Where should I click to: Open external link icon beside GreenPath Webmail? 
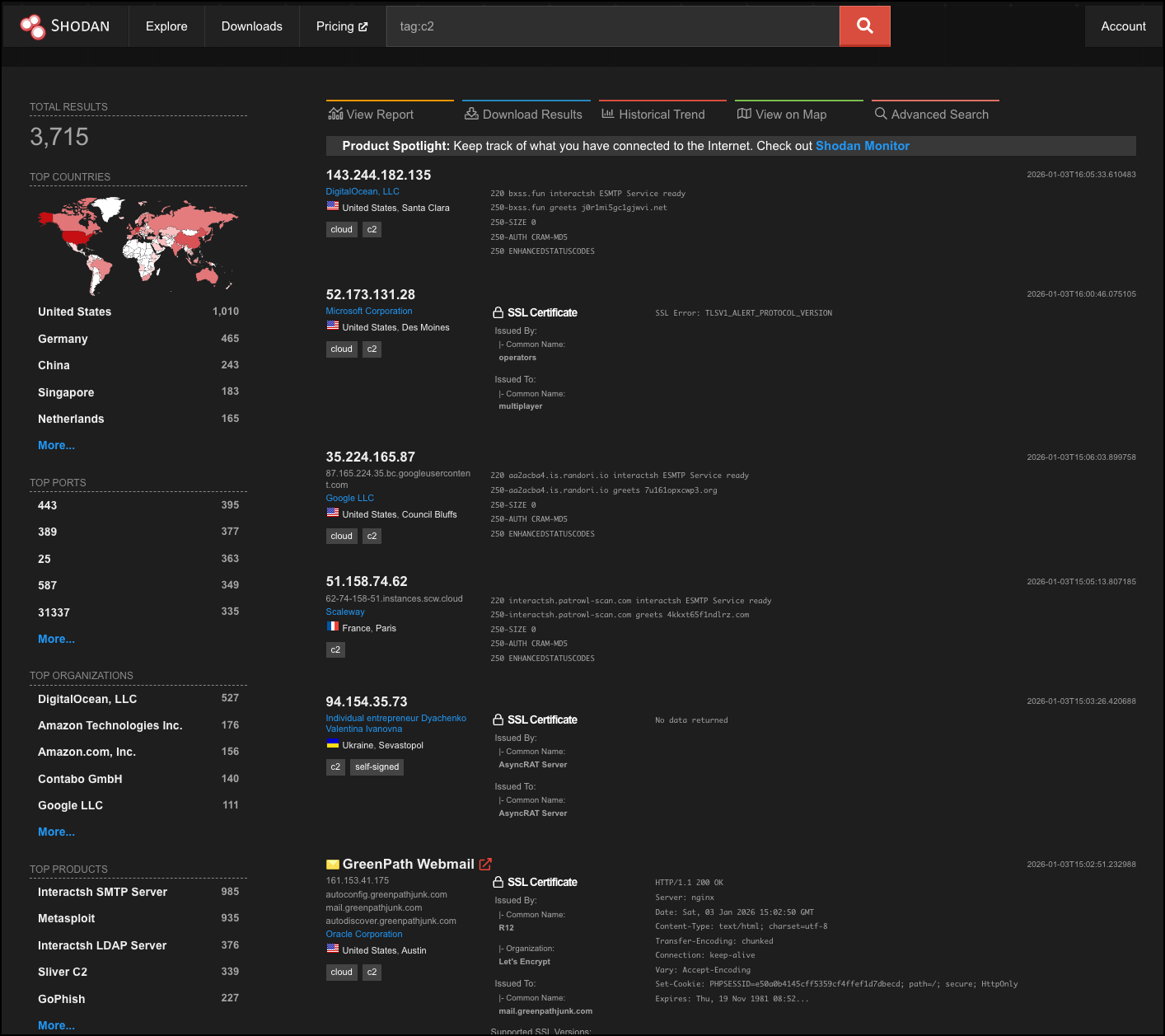tap(485, 864)
